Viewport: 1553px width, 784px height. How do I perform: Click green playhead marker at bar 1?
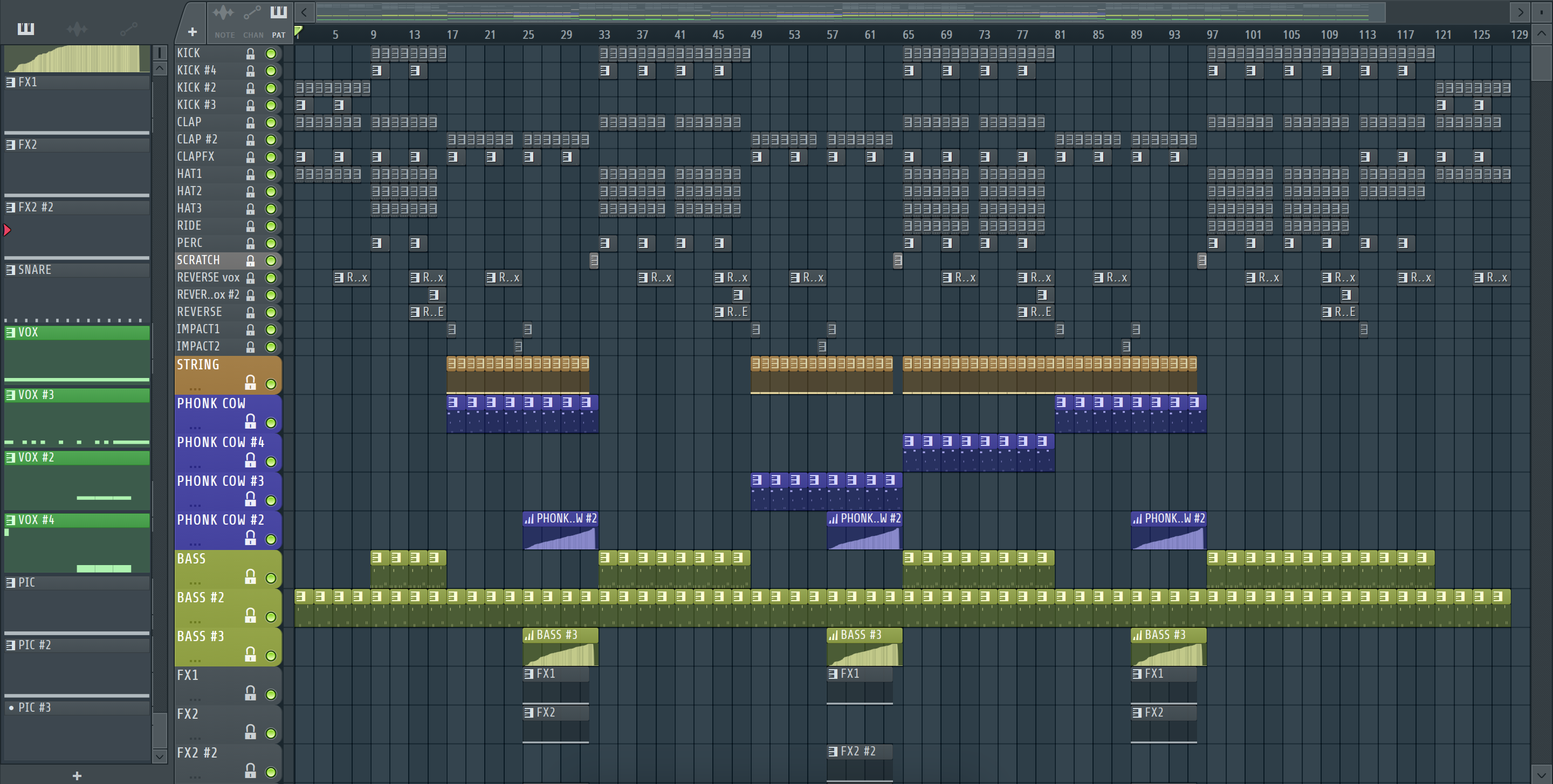coord(298,31)
